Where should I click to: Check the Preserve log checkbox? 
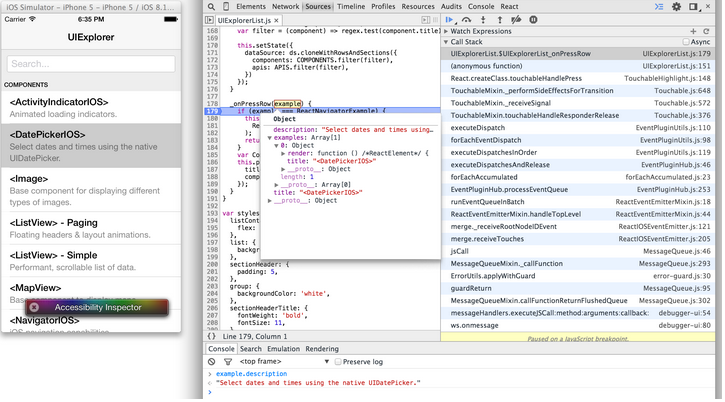click(x=338, y=360)
